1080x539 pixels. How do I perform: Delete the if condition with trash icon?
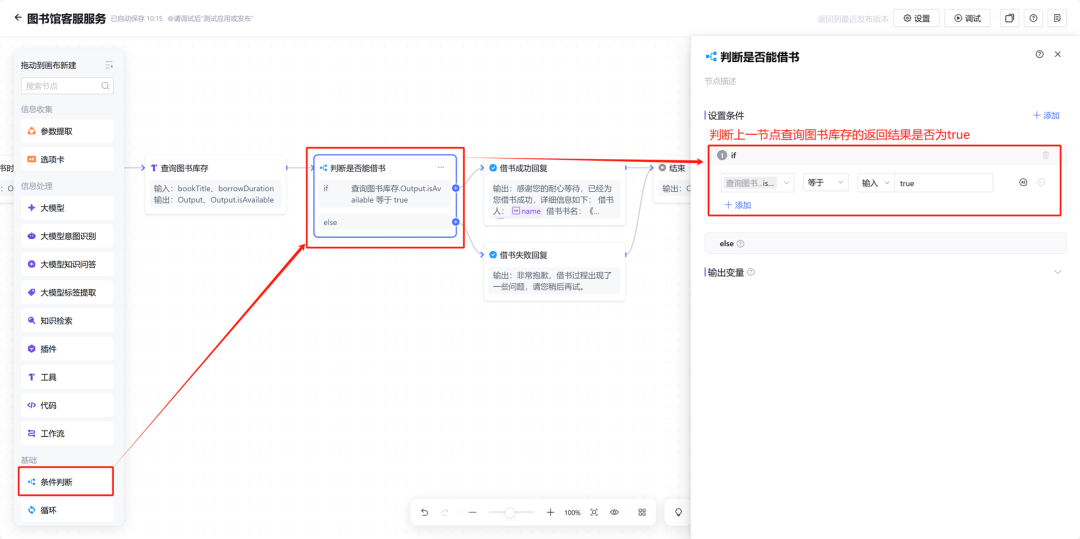pos(1046,156)
